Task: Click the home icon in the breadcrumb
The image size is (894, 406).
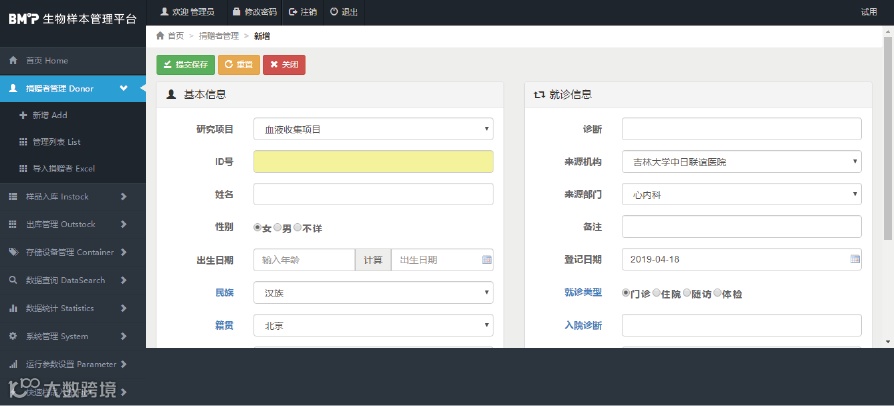Action: [x=160, y=36]
